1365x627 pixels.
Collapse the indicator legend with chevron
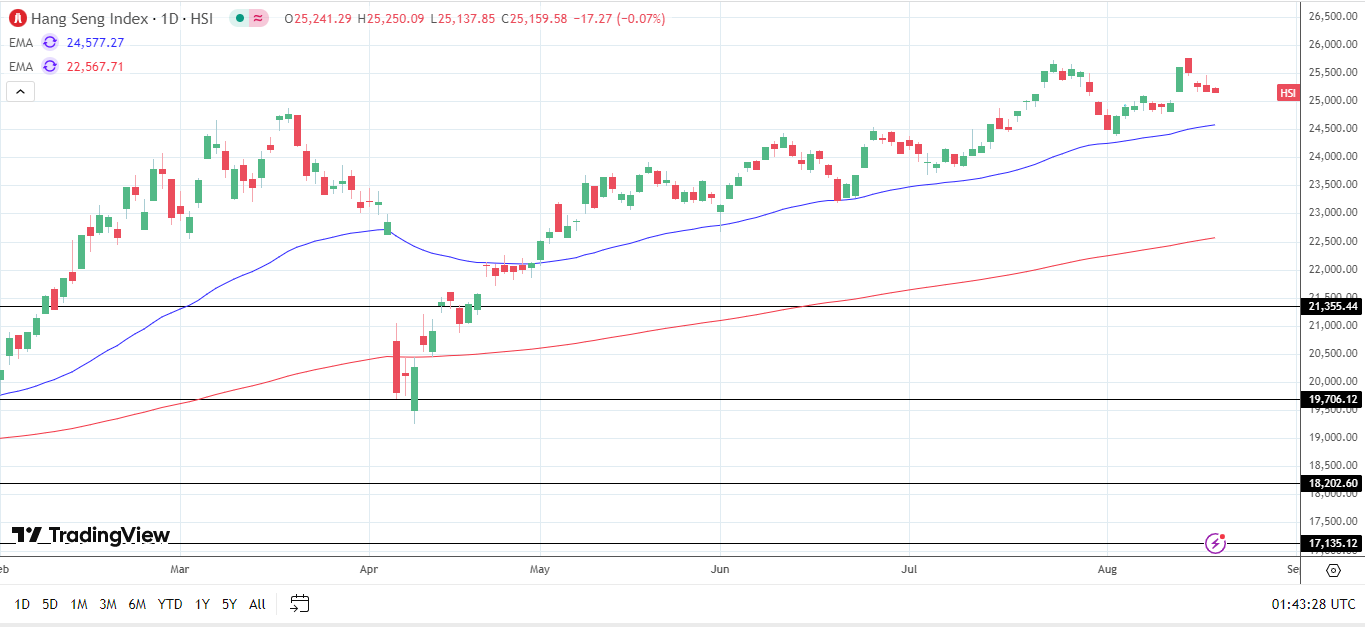click(20, 91)
